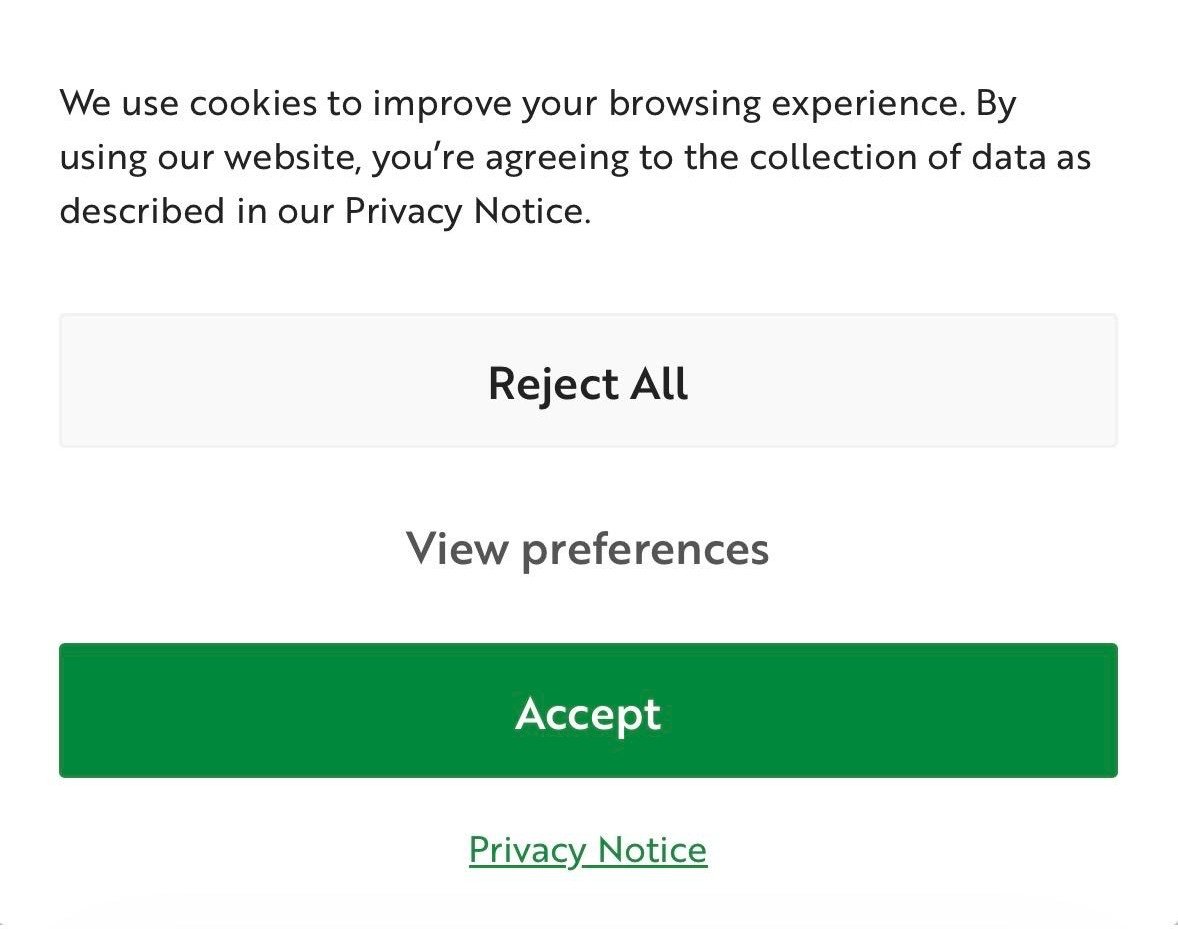Viewport: 1178px width, 929px height.
Task: Expand cookie settings via View preferences
Action: [x=588, y=548]
